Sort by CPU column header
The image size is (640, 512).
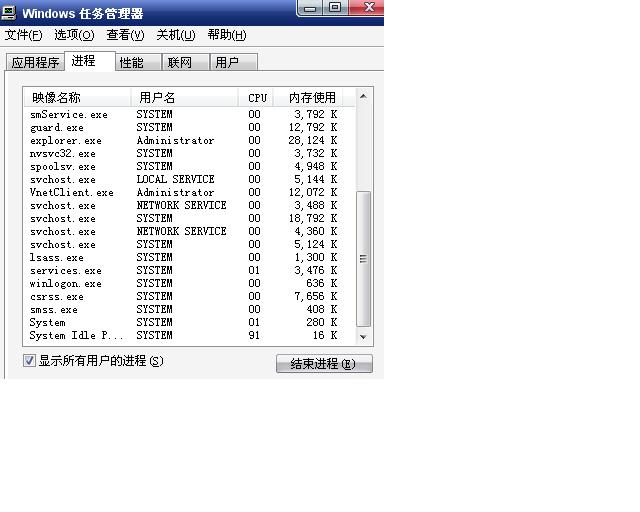[x=256, y=98]
